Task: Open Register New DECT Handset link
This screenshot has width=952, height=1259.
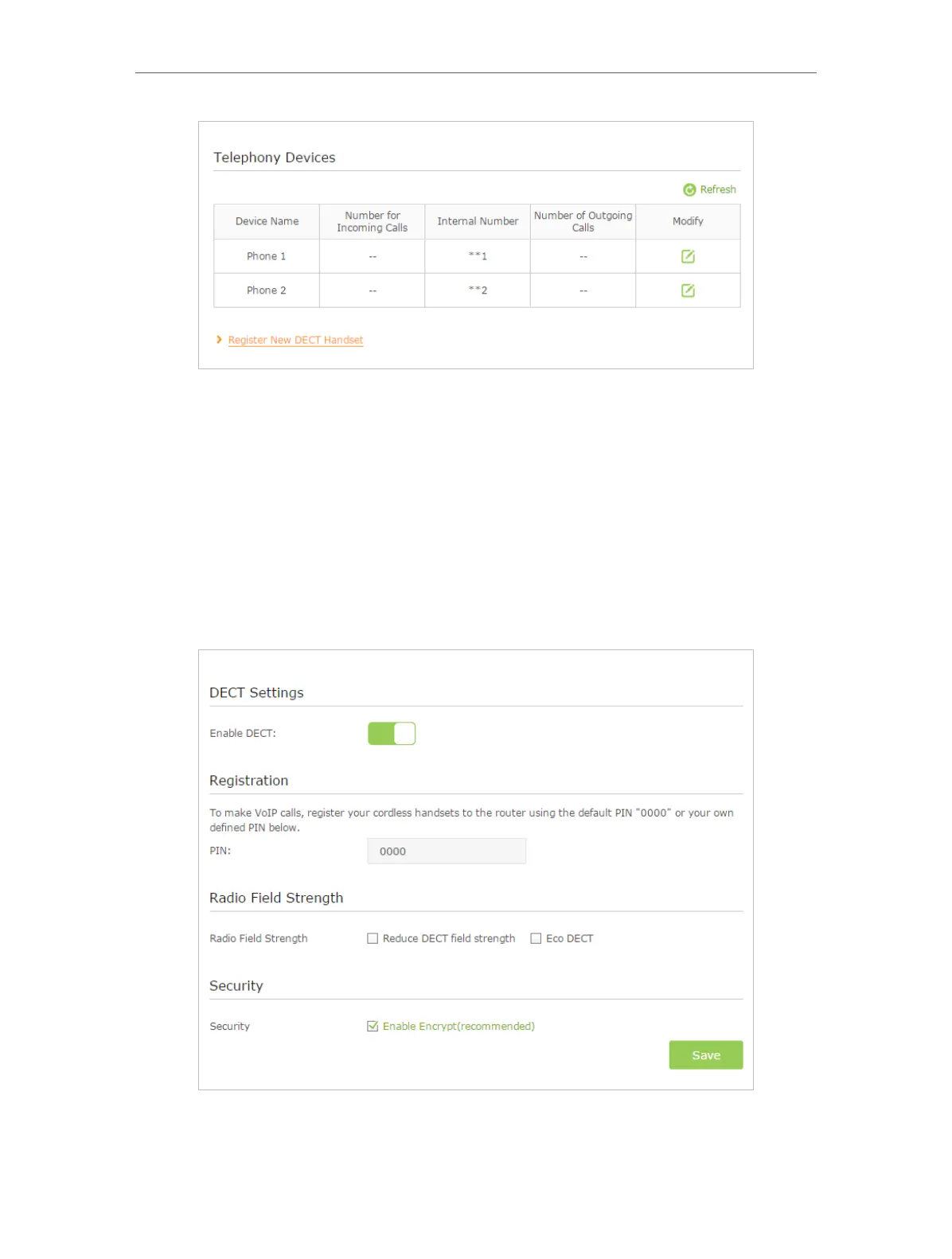Action: (x=295, y=340)
